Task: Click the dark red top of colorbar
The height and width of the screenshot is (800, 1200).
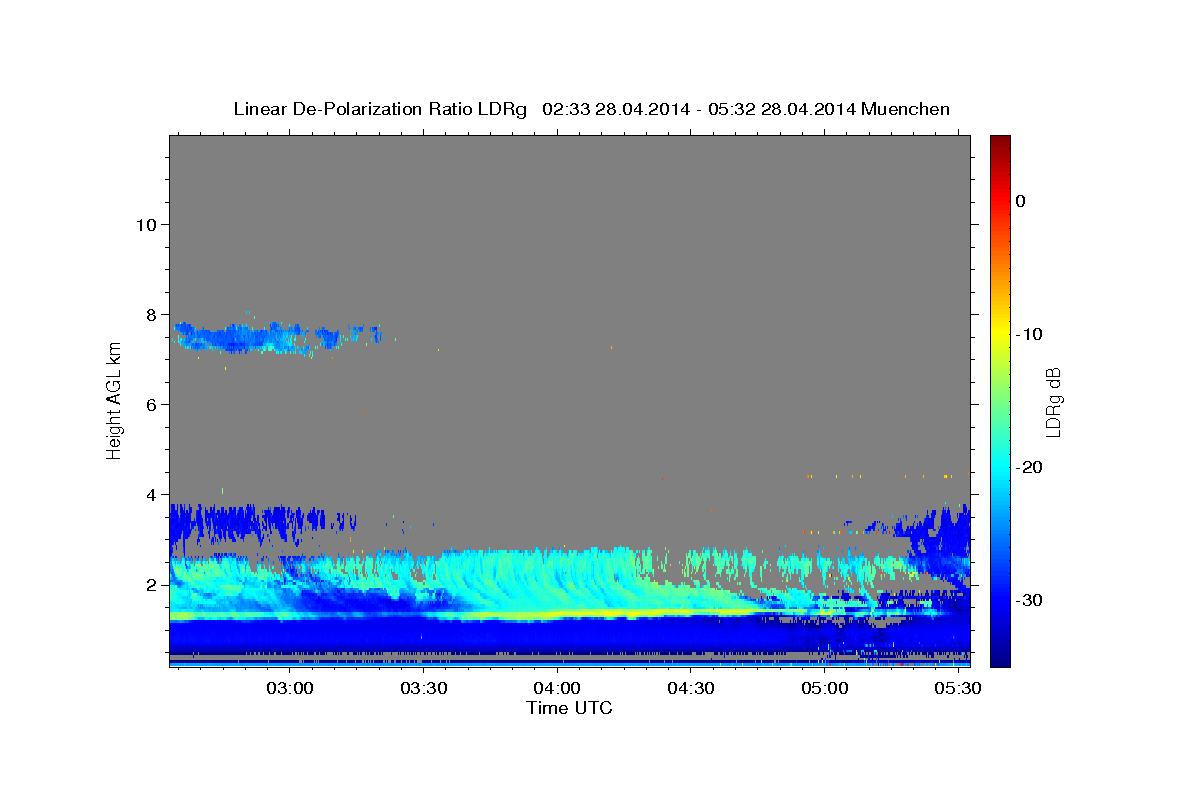Action: pyautogui.click(x=1000, y=142)
